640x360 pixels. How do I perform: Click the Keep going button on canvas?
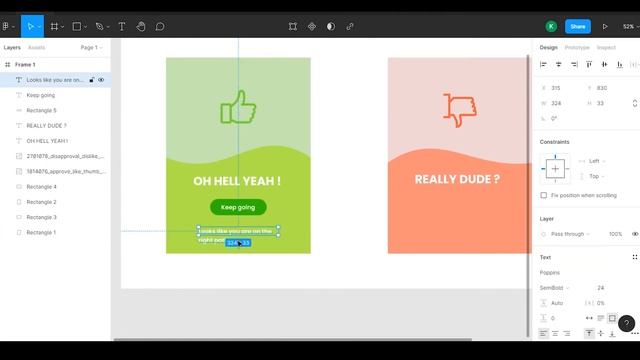pyautogui.click(x=238, y=207)
